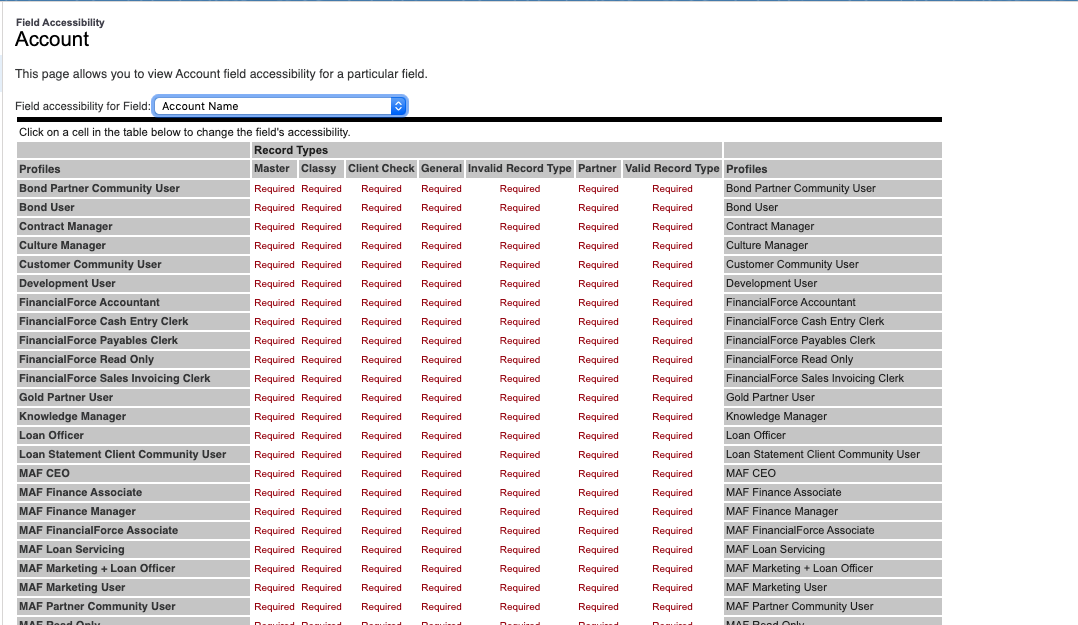Click Client Check cell for MAF Finance Associate

(382, 493)
